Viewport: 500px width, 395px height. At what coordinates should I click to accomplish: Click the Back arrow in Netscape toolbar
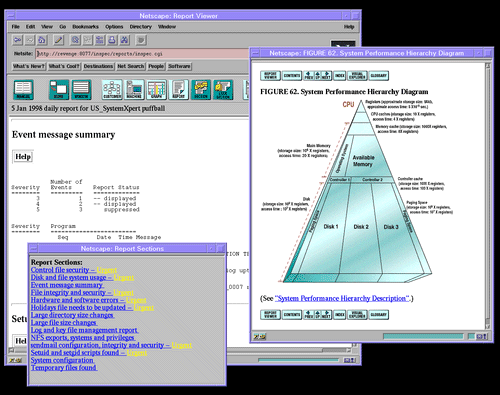[x=17, y=40]
